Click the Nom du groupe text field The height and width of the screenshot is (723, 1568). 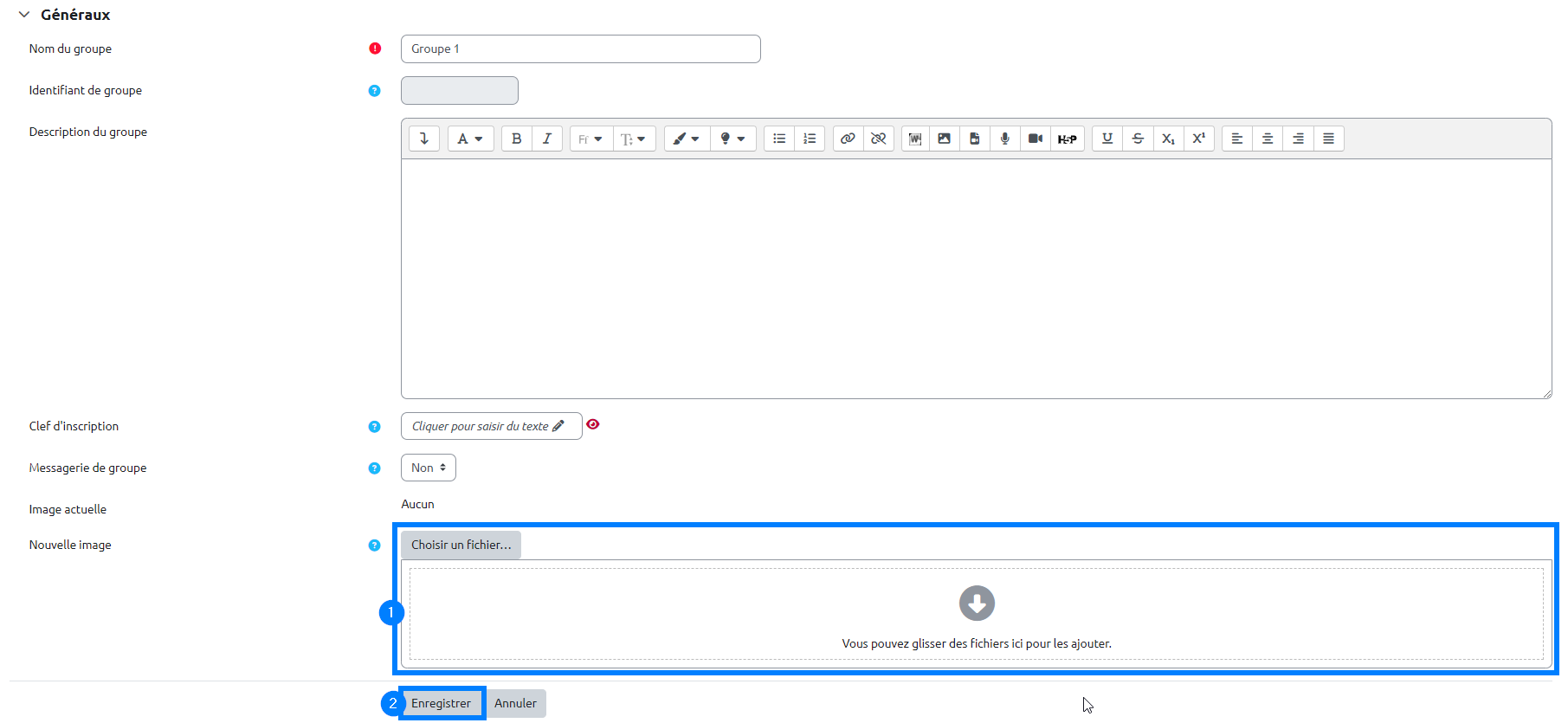click(x=580, y=49)
